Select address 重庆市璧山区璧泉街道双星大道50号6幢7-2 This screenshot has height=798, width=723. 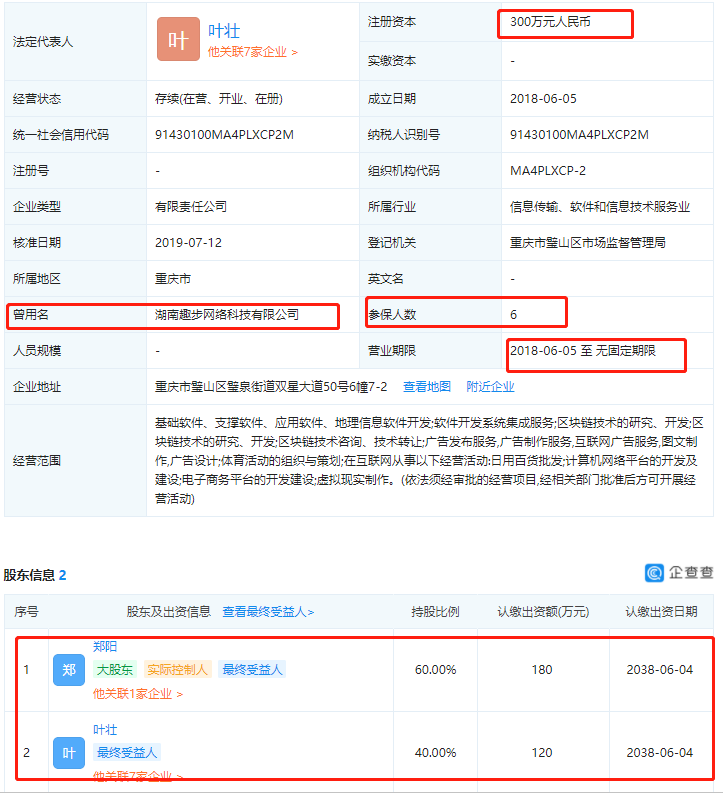pyautogui.click(x=271, y=387)
